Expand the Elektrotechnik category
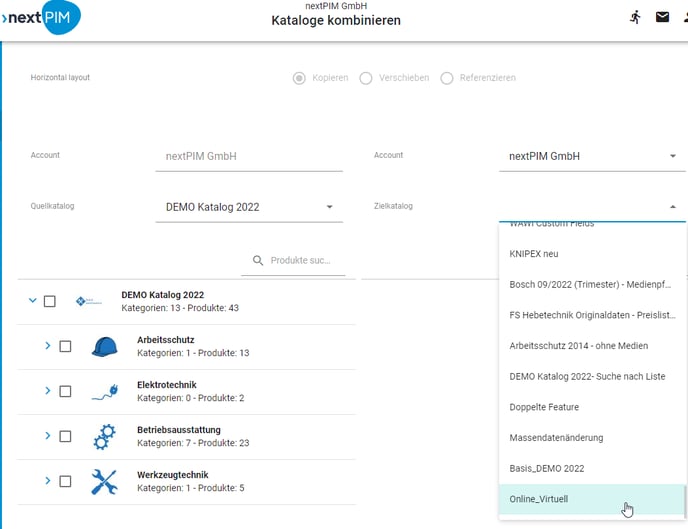 click(x=48, y=390)
